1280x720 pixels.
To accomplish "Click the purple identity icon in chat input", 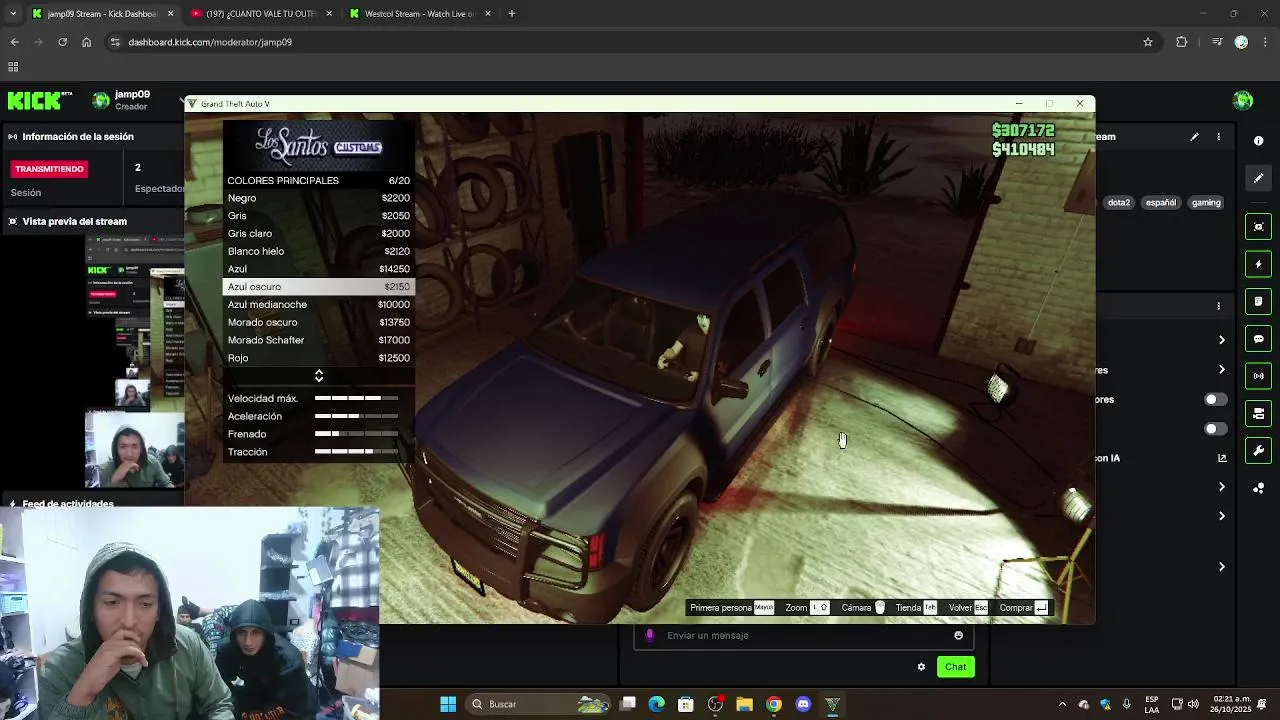I will [x=650, y=635].
